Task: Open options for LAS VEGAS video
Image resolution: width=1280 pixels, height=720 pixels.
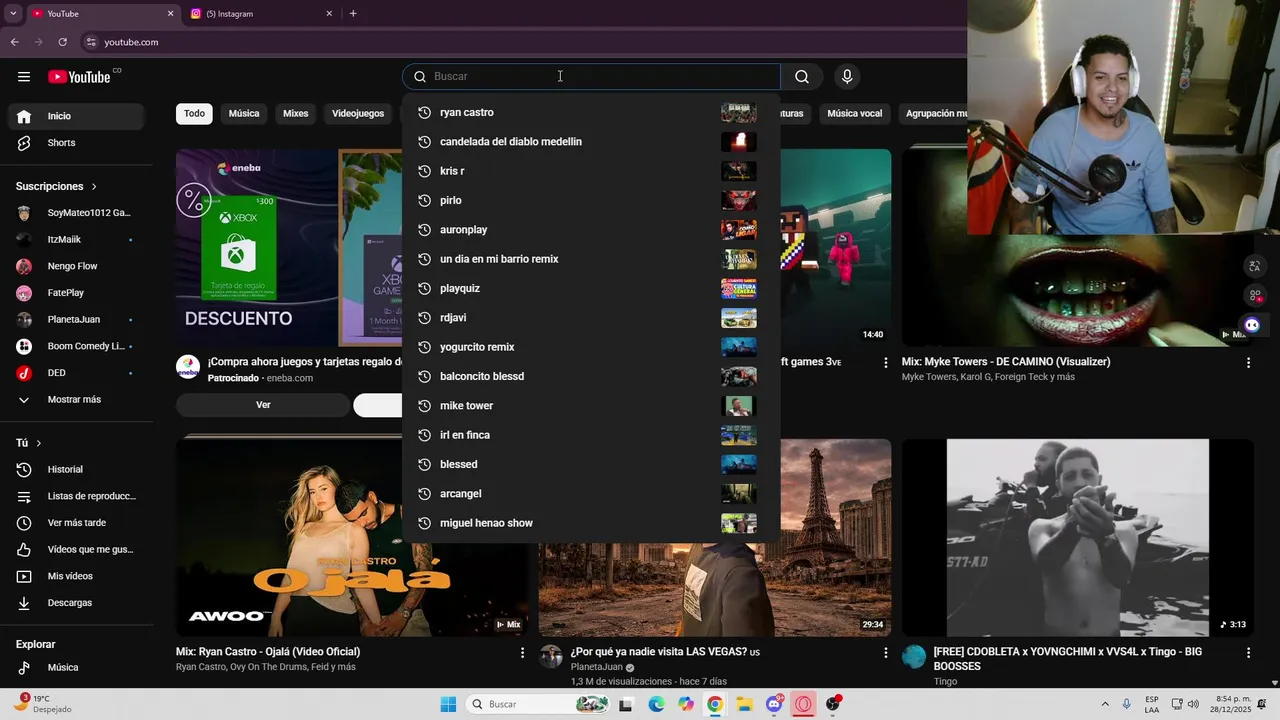Action: click(x=885, y=653)
